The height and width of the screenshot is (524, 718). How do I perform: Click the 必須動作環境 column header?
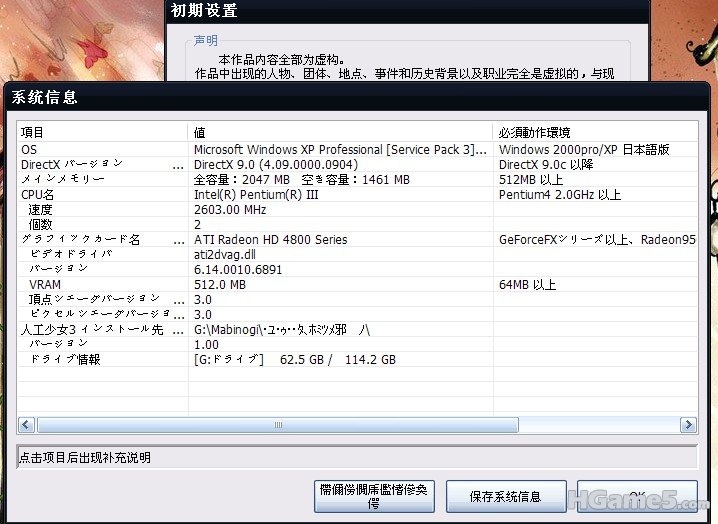(595, 132)
